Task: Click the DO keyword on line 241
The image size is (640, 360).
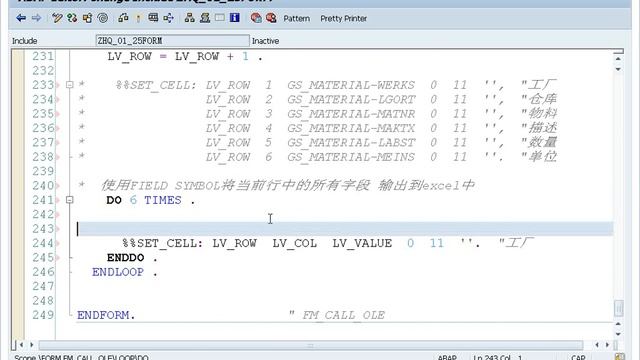Action: point(114,200)
